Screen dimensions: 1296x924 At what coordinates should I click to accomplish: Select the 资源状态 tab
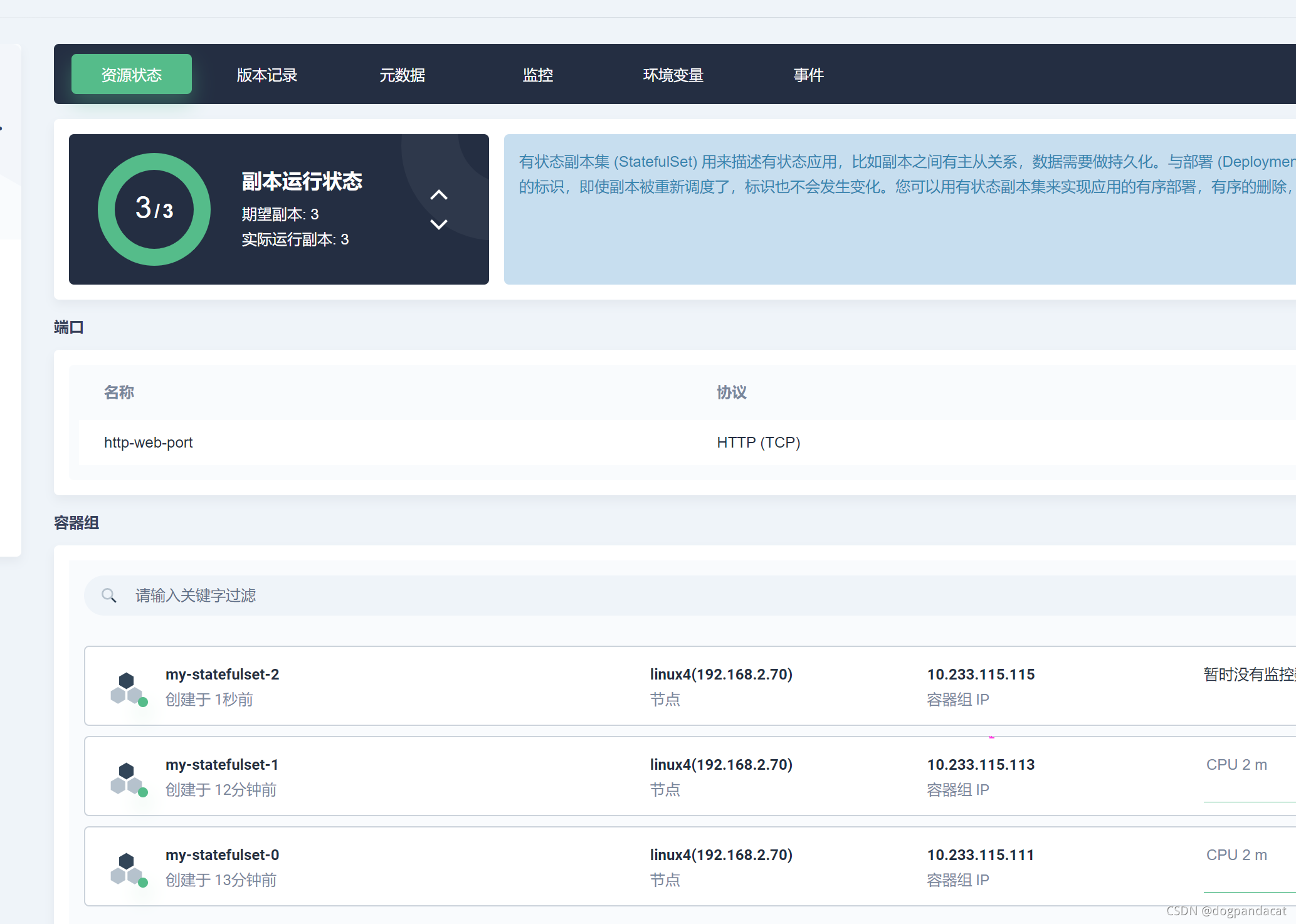point(132,75)
